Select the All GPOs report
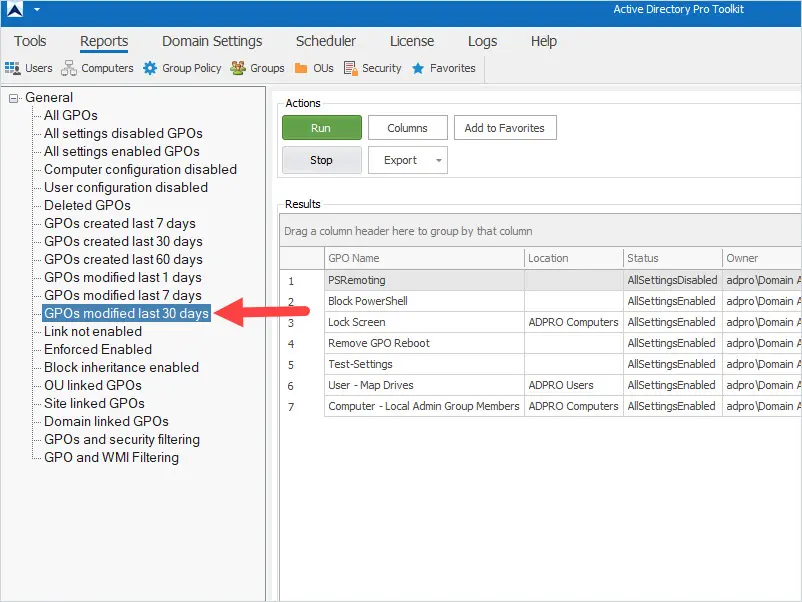The height and width of the screenshot is (602, 802). [71, 116]
